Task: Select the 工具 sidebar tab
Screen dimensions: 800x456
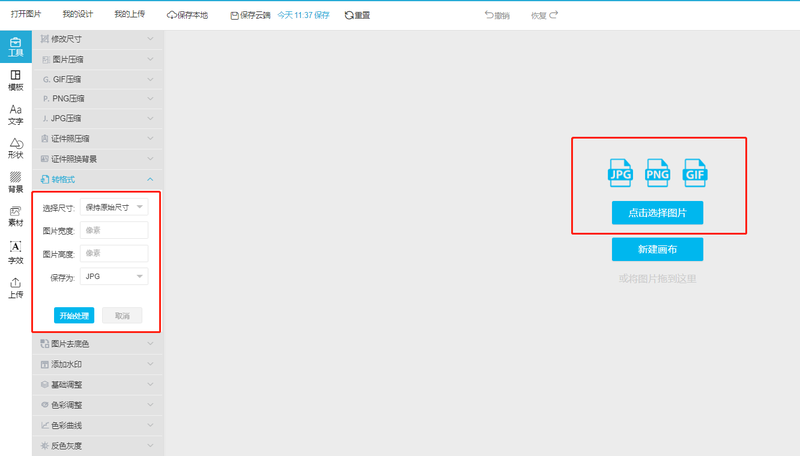Action: [16, 46]
